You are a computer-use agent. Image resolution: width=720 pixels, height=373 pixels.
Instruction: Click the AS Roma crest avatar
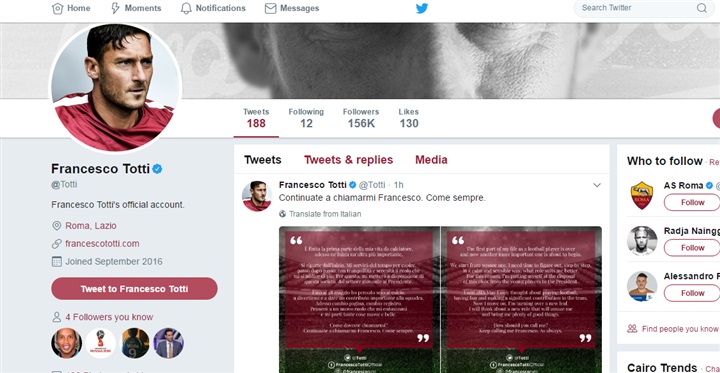coord(641,195)
